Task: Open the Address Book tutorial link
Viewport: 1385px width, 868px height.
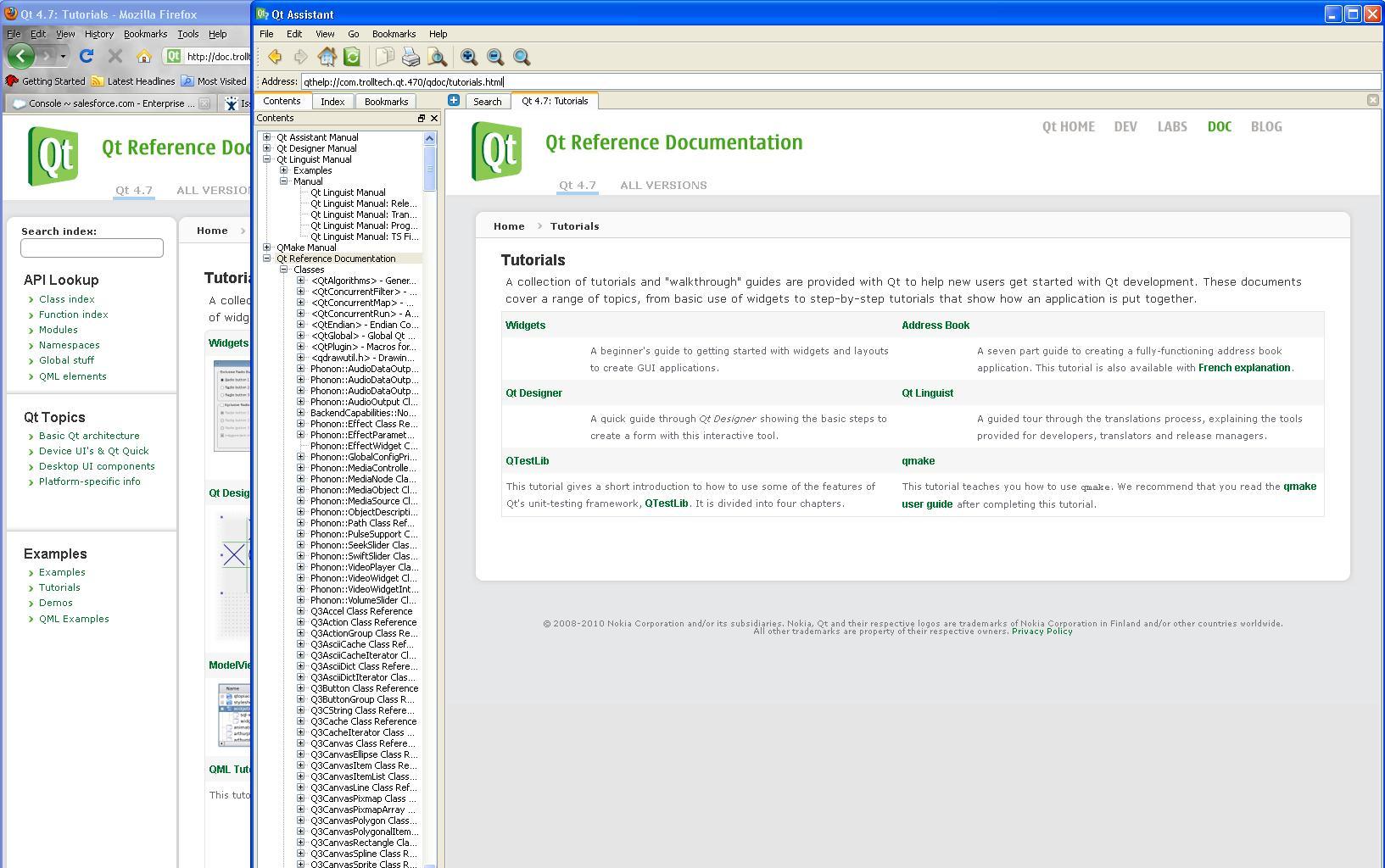Action: [935, 325]
